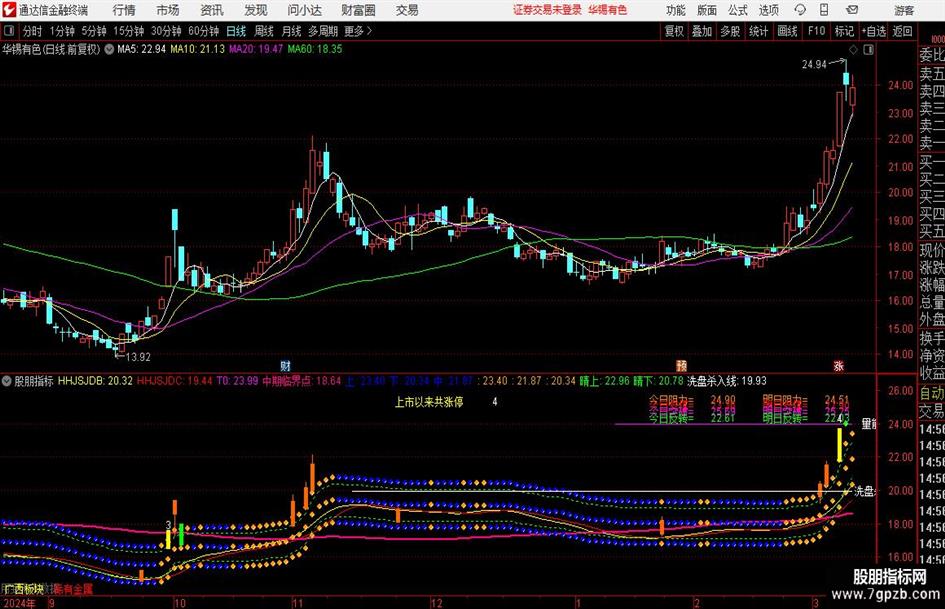Click the HHJSJDB: 20.32 indicator value

pyautogui.click(x=95, y=381)
